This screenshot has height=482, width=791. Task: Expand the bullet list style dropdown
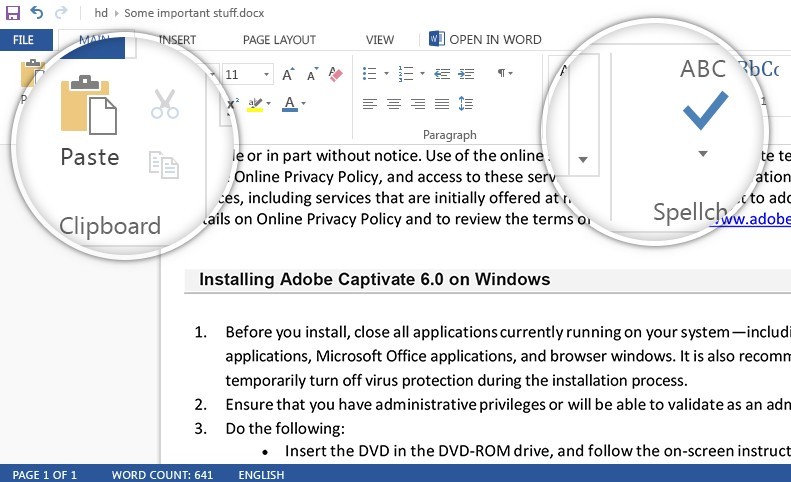386,74
